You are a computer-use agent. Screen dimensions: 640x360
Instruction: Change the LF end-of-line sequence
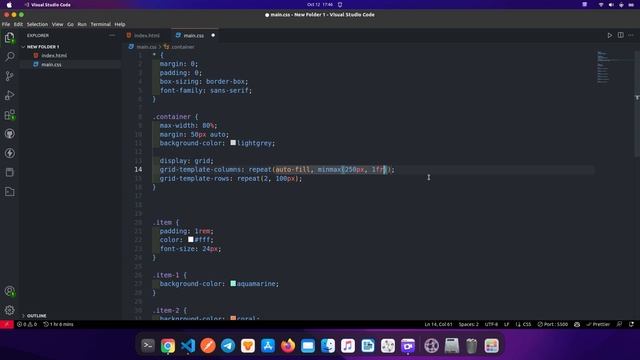click(507, 324)
